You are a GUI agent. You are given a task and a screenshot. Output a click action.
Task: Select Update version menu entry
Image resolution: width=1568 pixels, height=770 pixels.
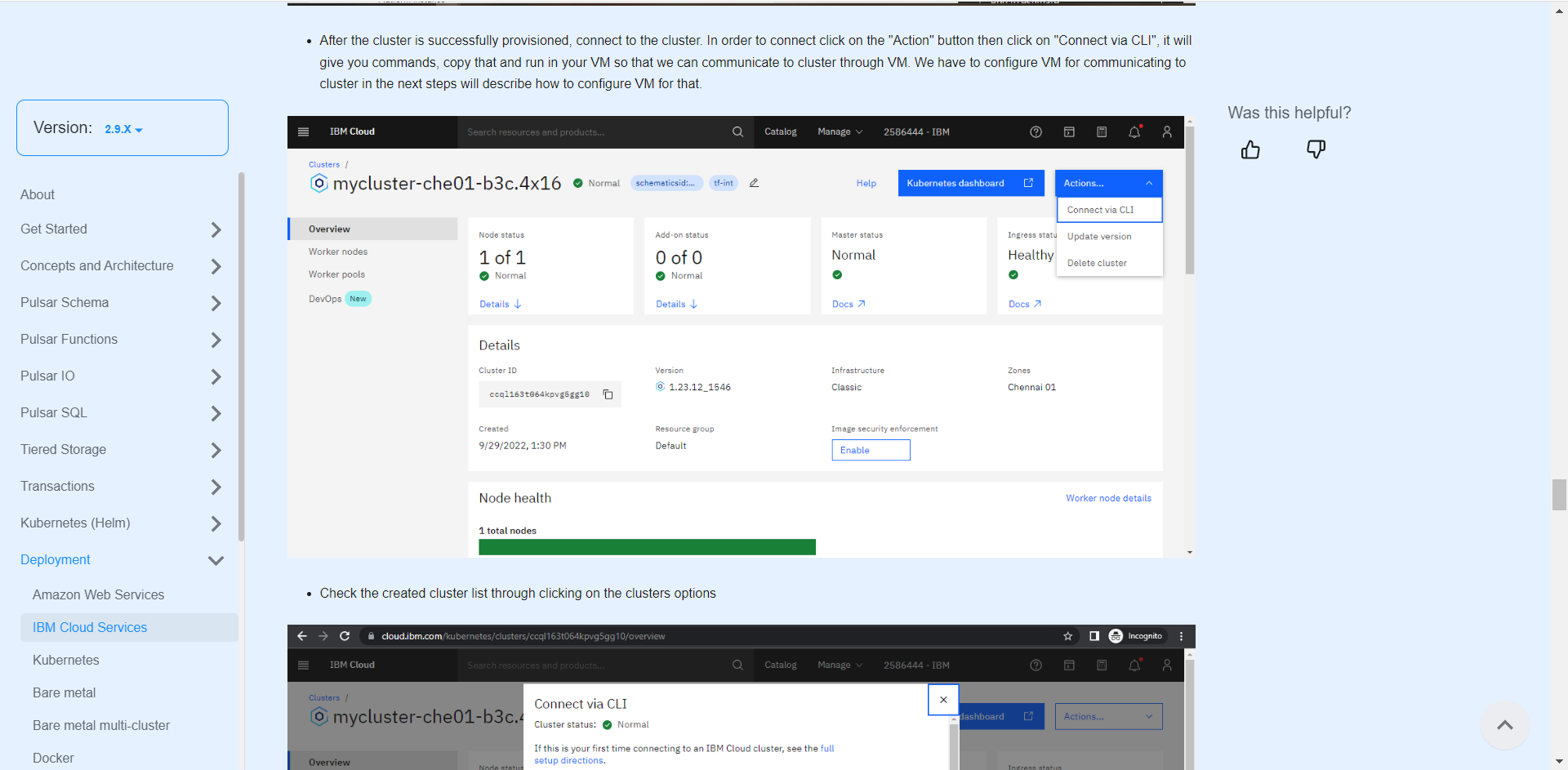coord(1109,236)
